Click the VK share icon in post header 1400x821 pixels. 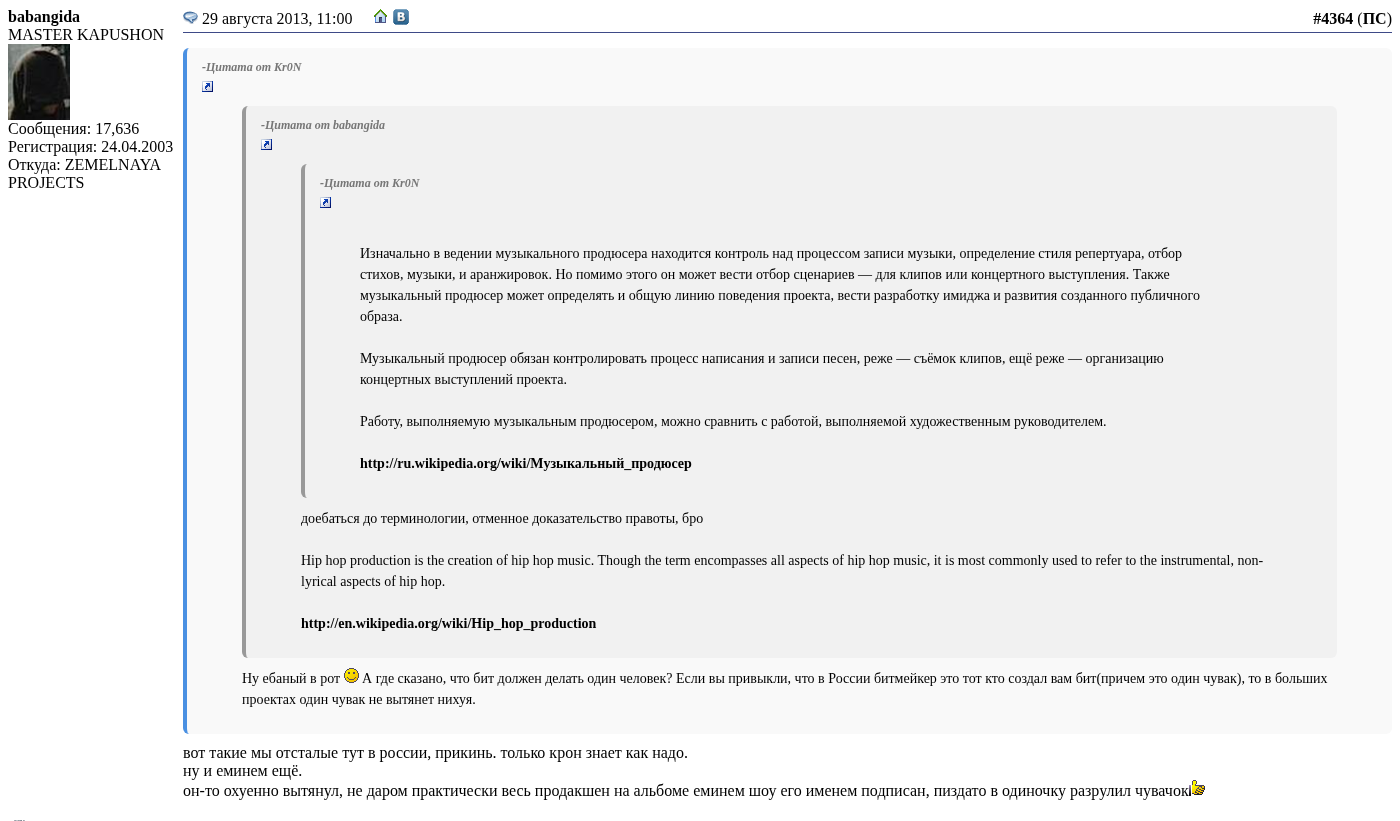point(401,17)
